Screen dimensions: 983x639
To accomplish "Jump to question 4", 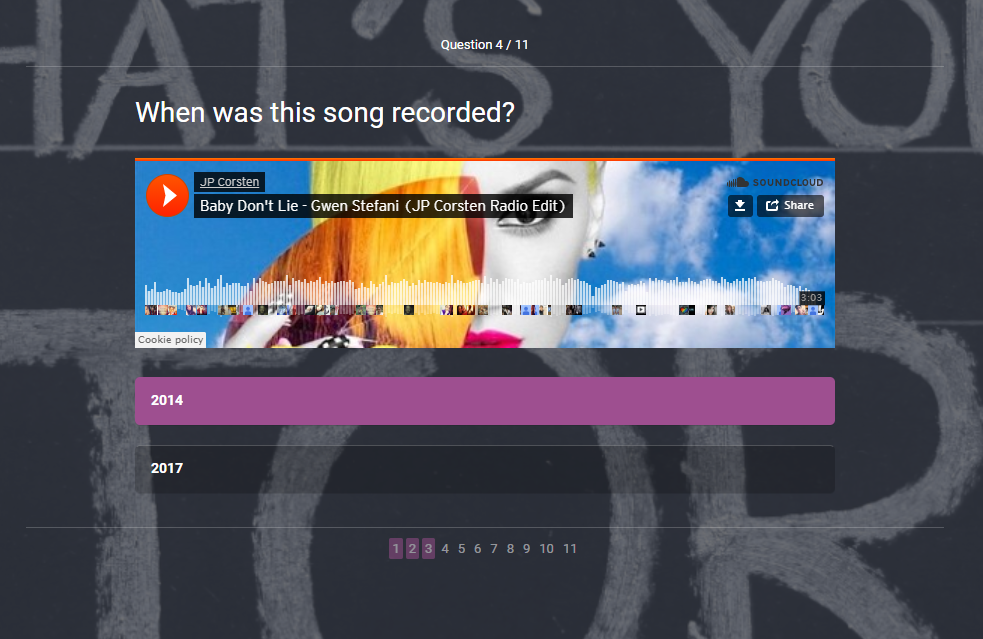I will coord(445,549).
